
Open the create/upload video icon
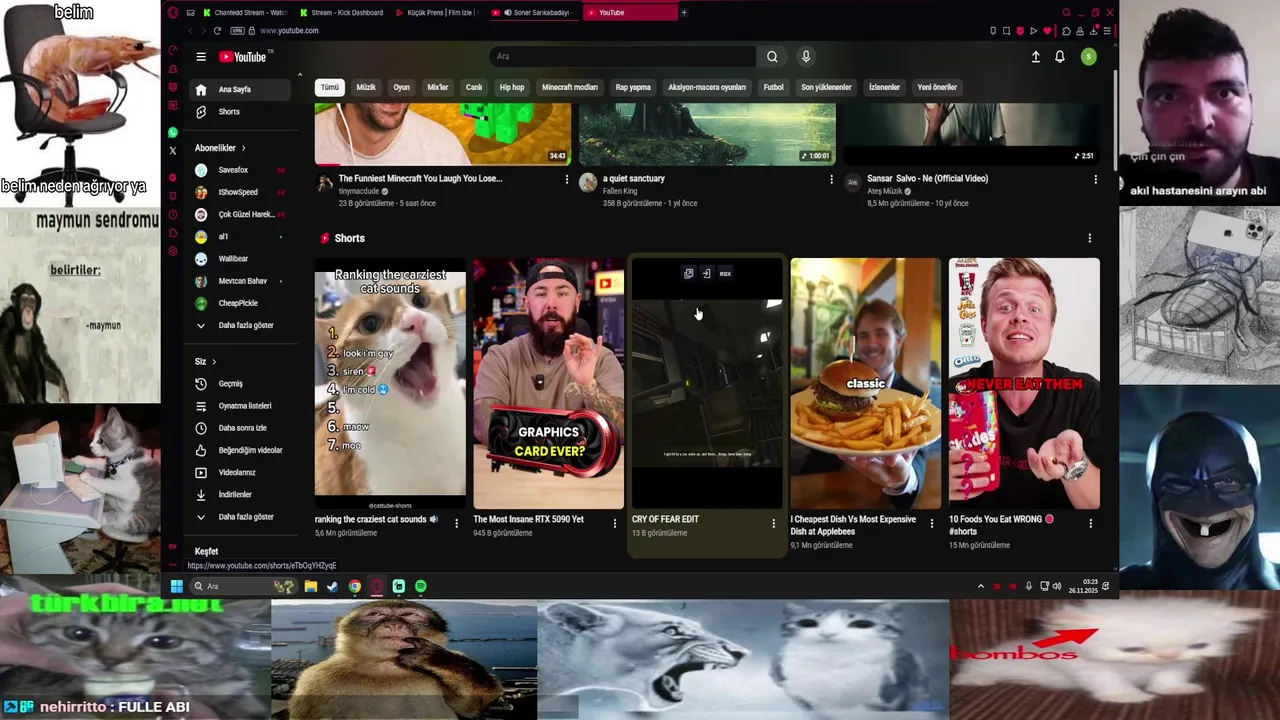pos(1036,57)
